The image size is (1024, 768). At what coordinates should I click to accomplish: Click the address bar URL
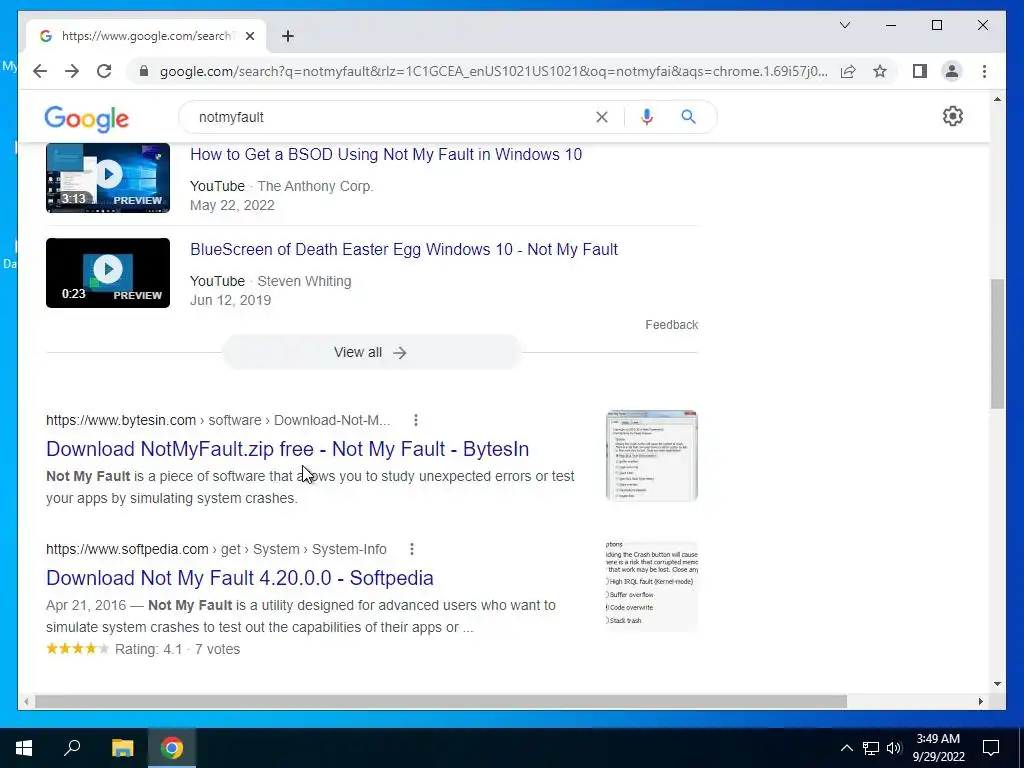click(x=493, y=71)
